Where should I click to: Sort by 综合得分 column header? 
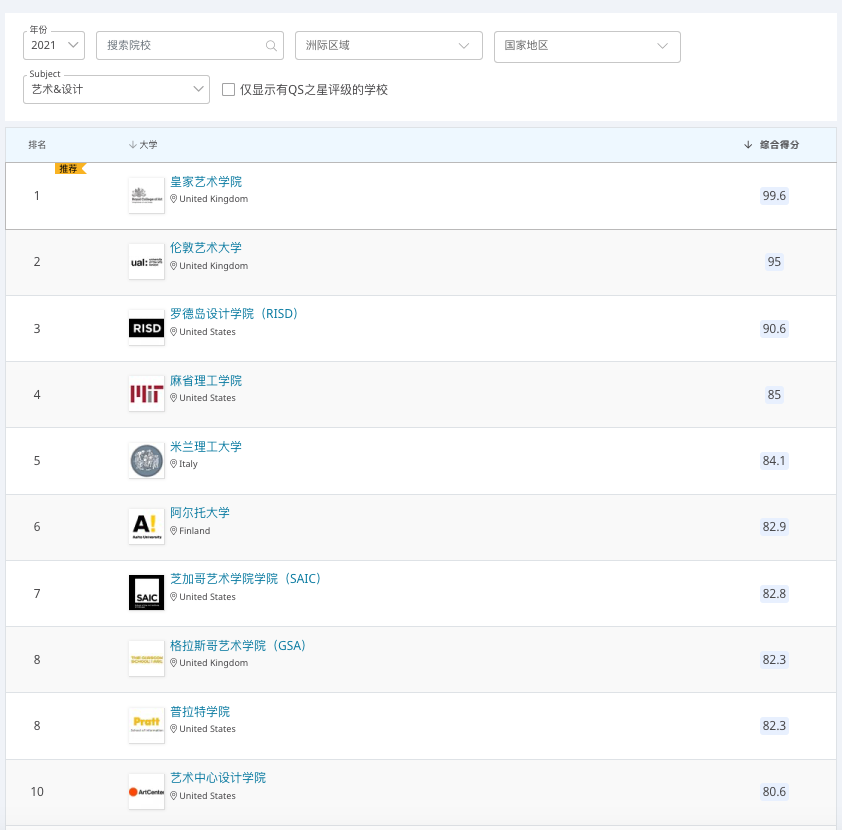(x=771, y=144)
